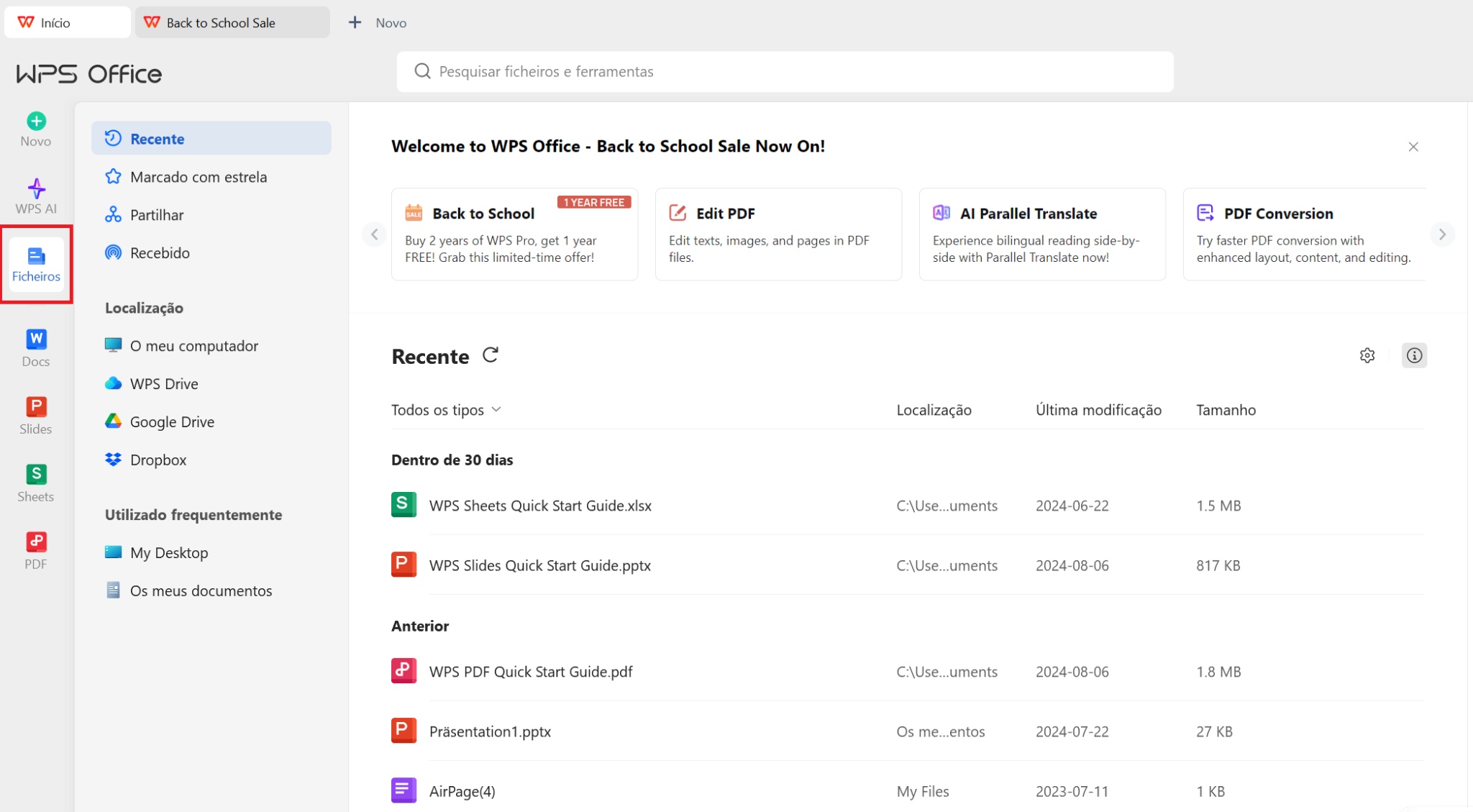
Task: Open WPS Slides Quick Start Guide.pptx
Action: point(540,565)
